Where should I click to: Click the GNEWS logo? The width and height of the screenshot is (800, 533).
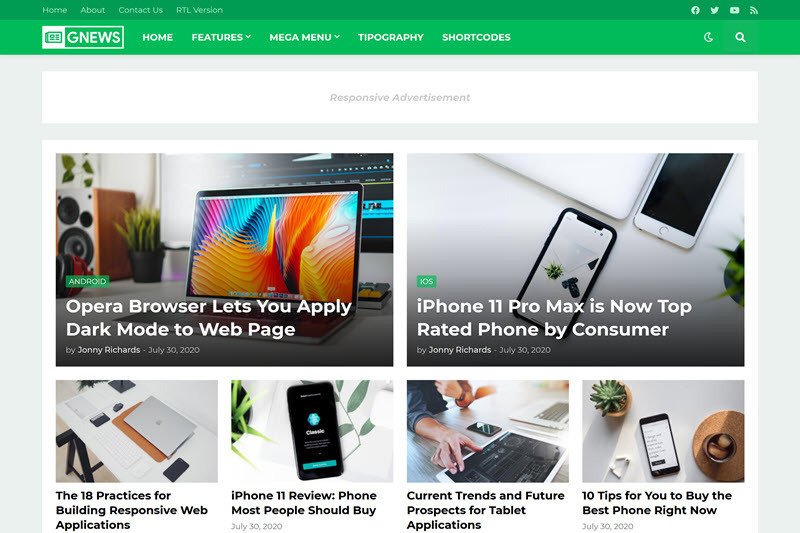83,37
